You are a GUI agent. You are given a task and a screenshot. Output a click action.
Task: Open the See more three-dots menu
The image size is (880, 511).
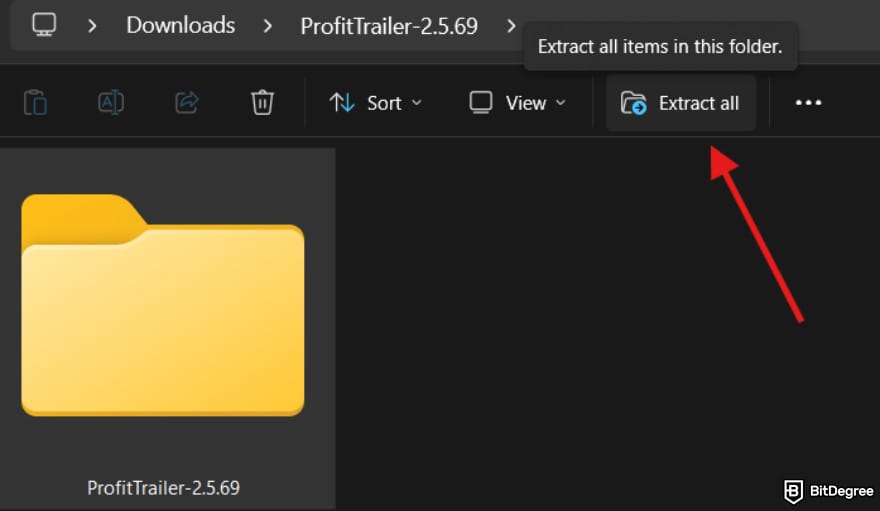808,103
